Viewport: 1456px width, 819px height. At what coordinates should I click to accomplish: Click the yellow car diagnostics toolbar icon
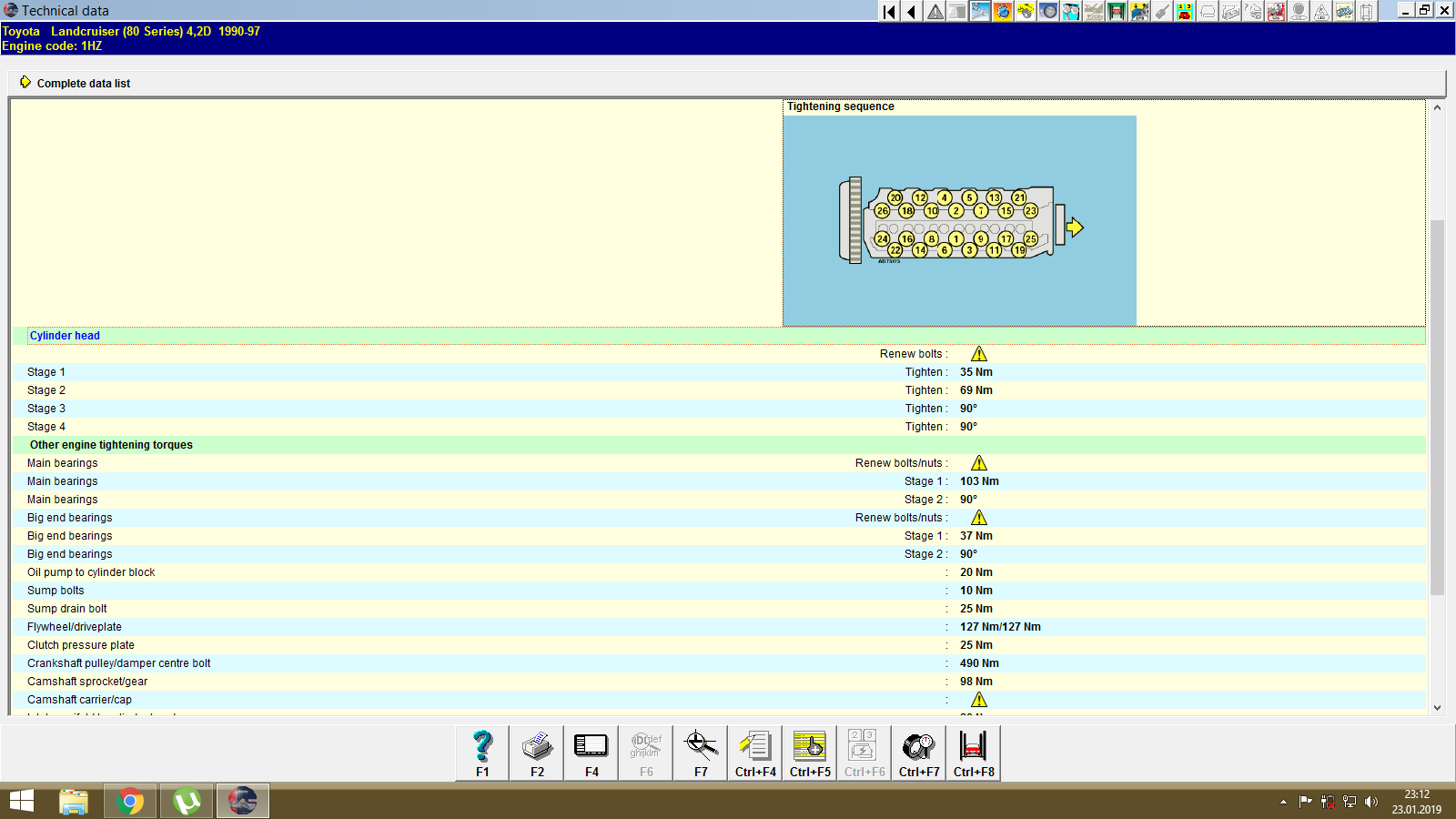coord(1139,11)
